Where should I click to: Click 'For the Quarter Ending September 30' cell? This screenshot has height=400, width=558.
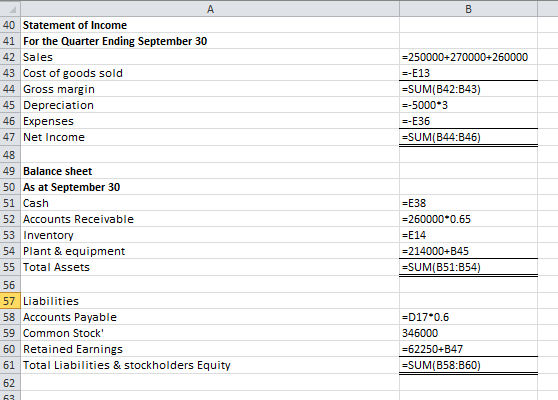click(210, 41)
